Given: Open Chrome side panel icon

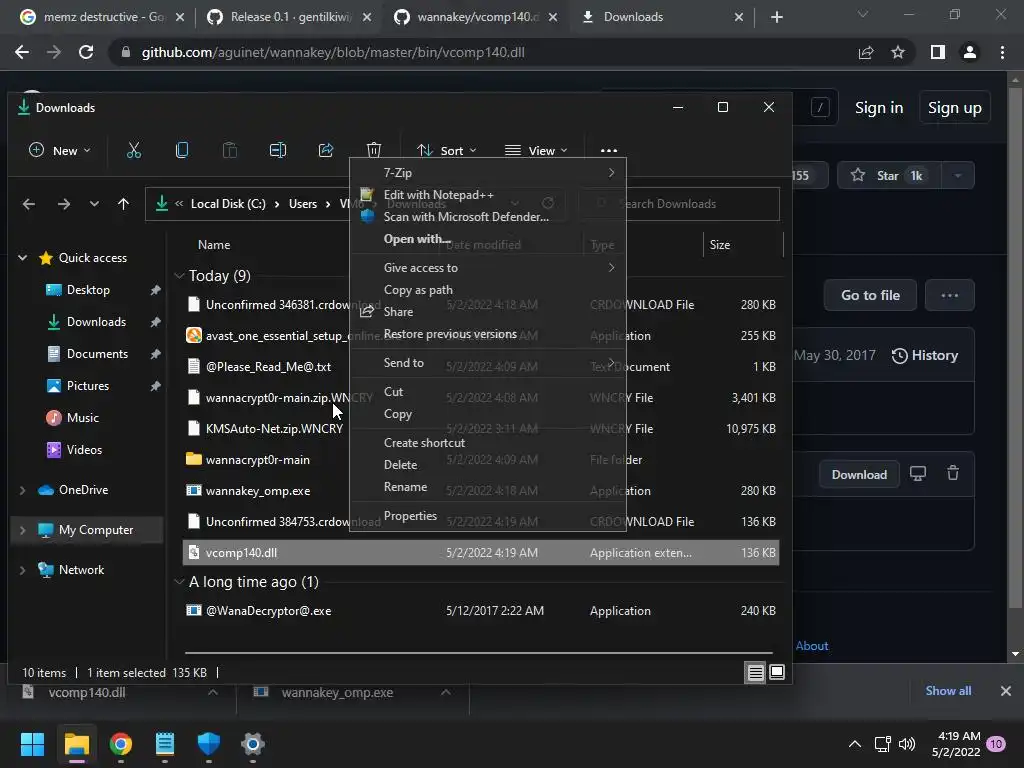Looking at the screenshot, I should [x=938, y=52].
